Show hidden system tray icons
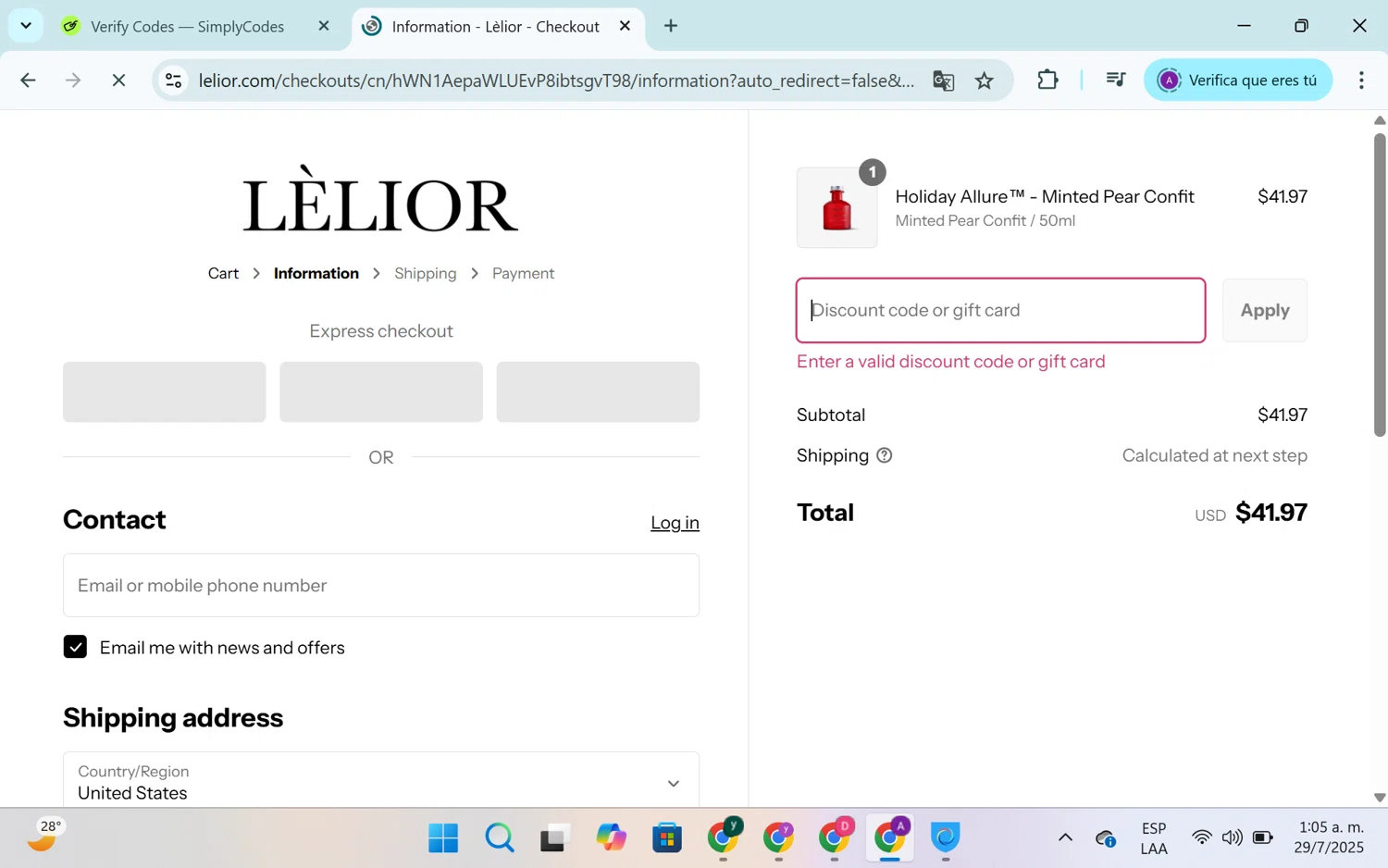 click(1065, 837)
